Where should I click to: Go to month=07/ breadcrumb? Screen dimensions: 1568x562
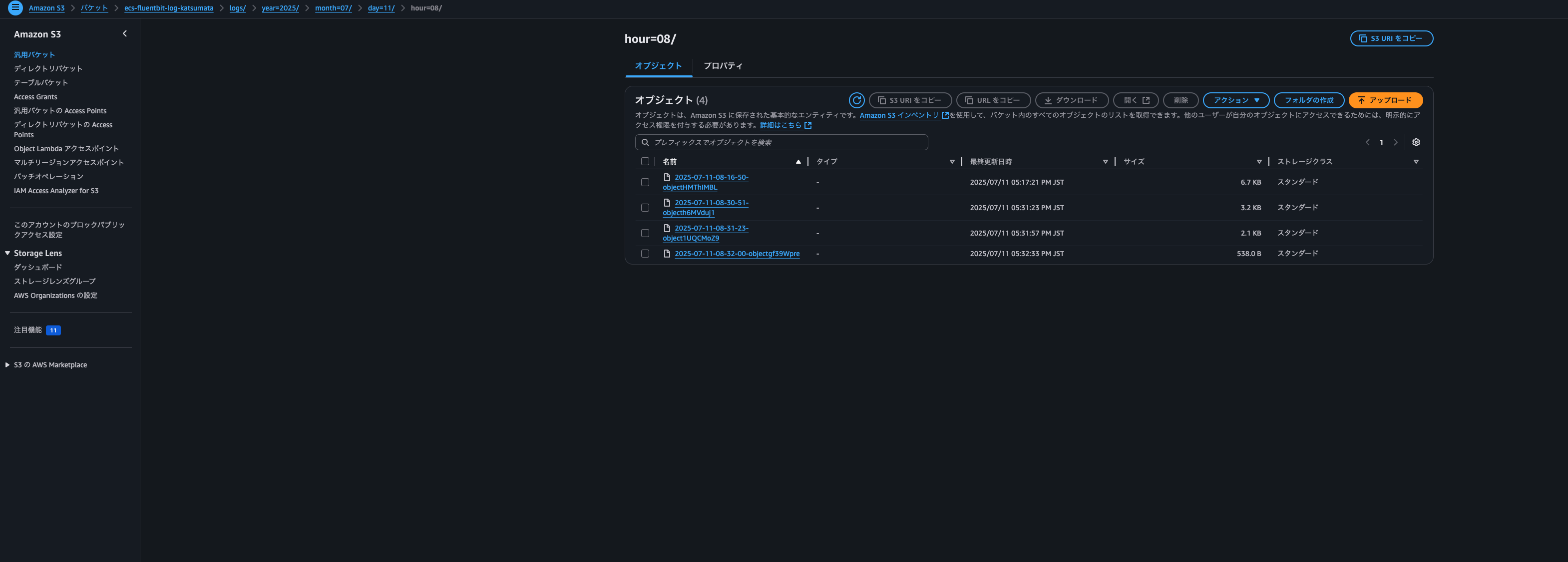point(333,8)
